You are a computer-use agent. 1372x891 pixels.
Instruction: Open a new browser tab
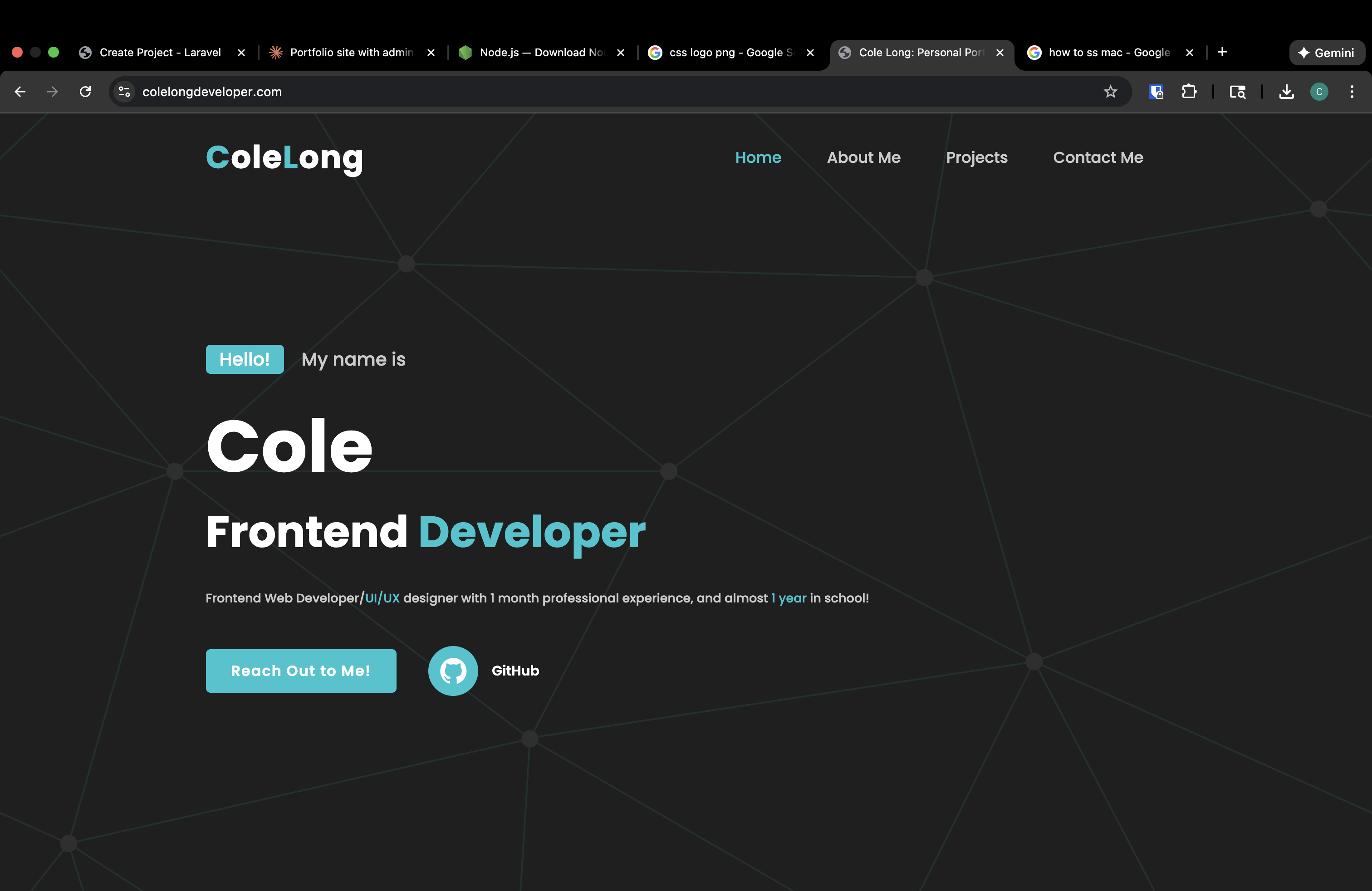coord(1222,53)
